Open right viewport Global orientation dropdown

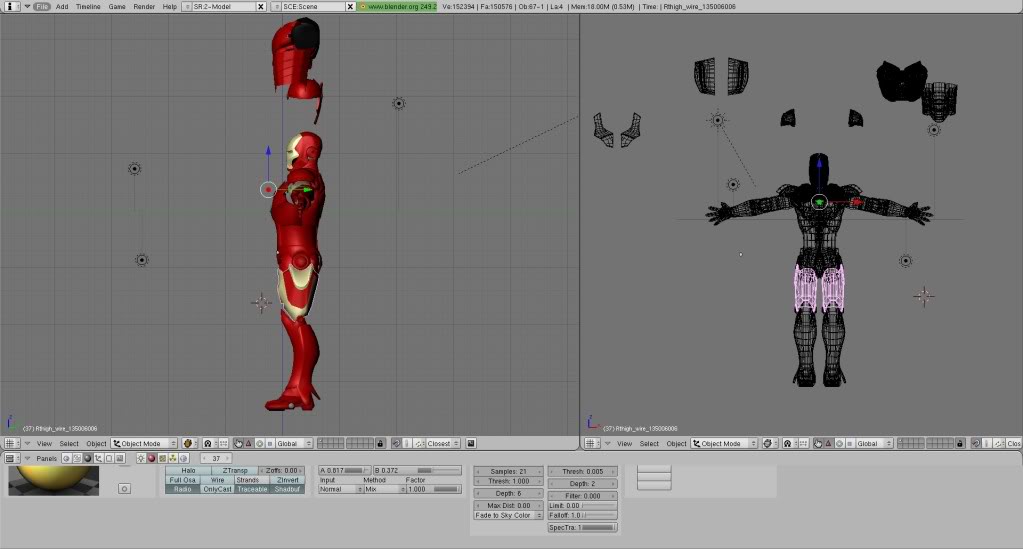[x=874, y=443]
